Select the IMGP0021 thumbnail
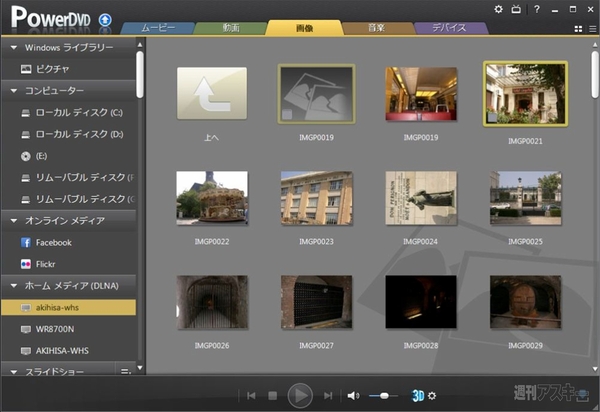 (525, 94)
